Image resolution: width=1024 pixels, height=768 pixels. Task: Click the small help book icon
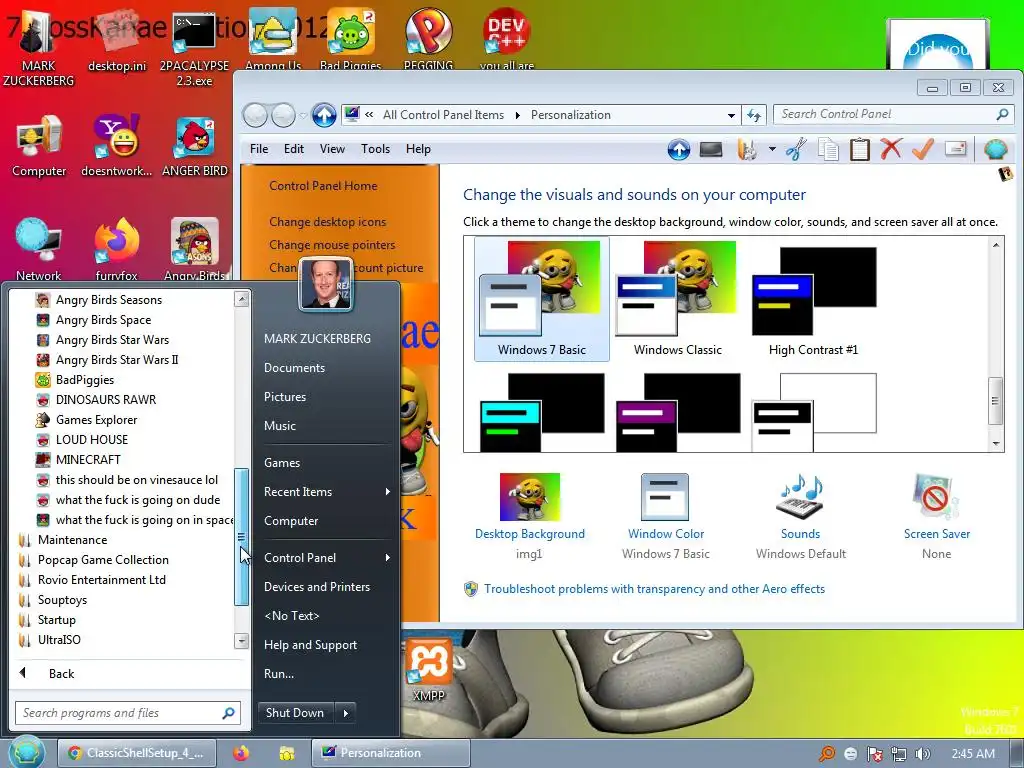coord(1006,174)
